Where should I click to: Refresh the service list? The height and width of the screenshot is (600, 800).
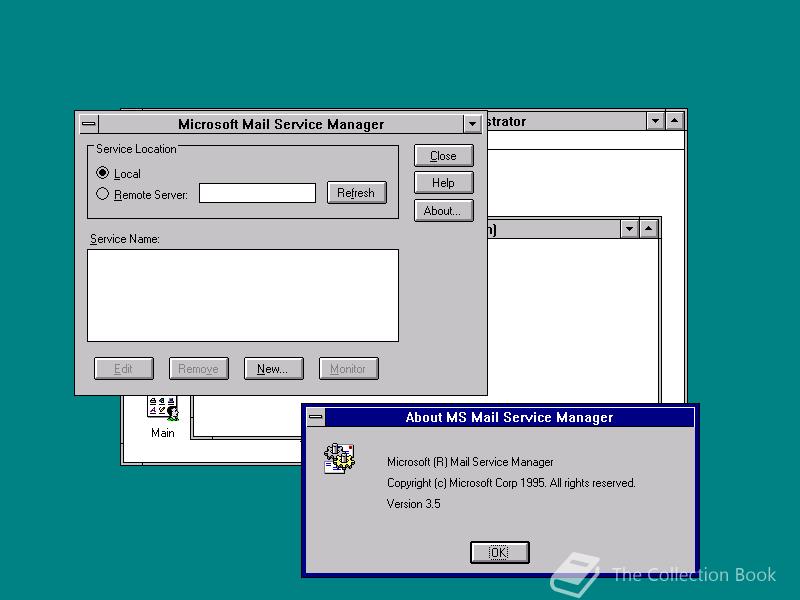click(x=357, y=193)
